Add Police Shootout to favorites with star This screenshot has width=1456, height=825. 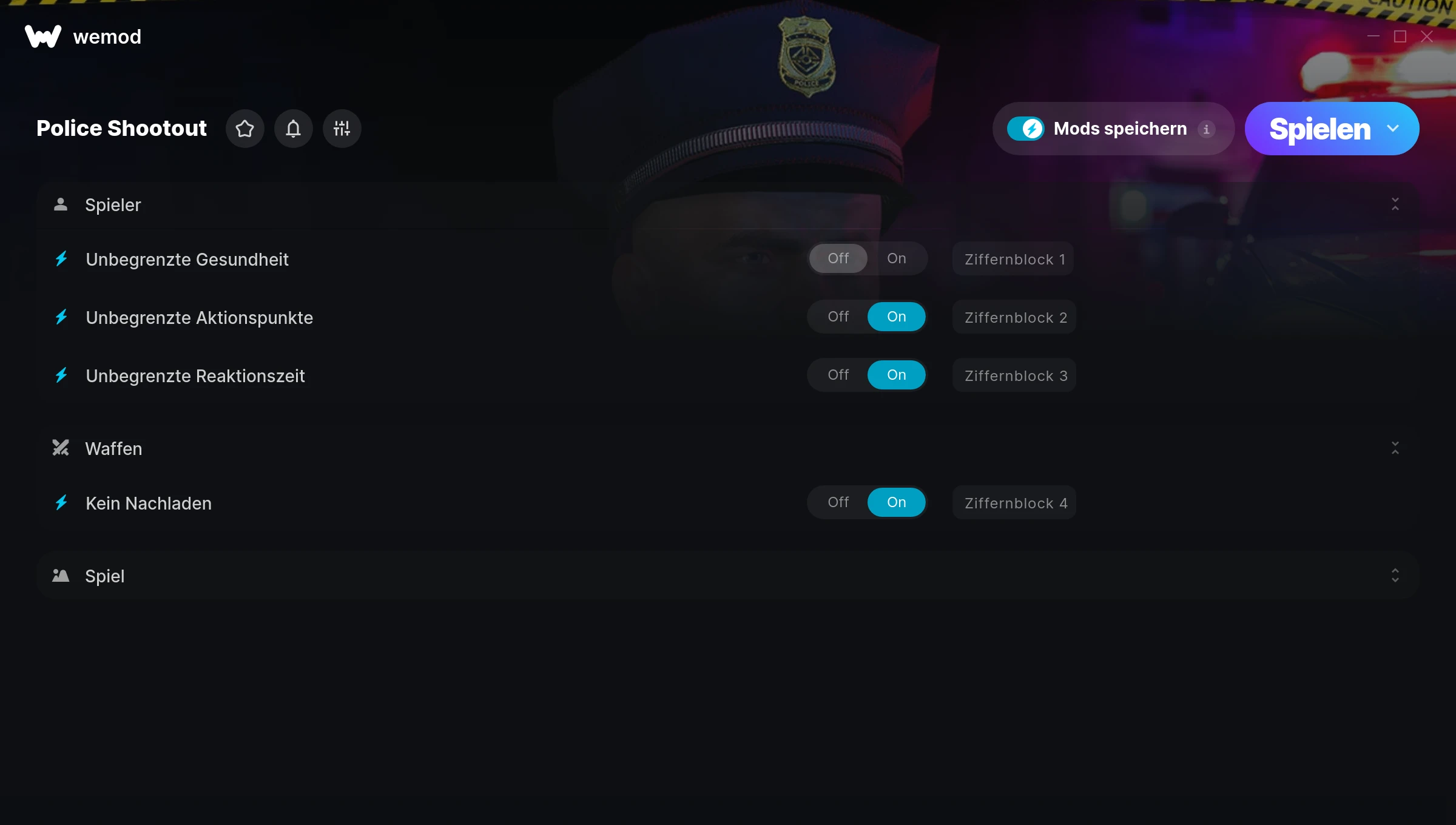pos(245,129)
